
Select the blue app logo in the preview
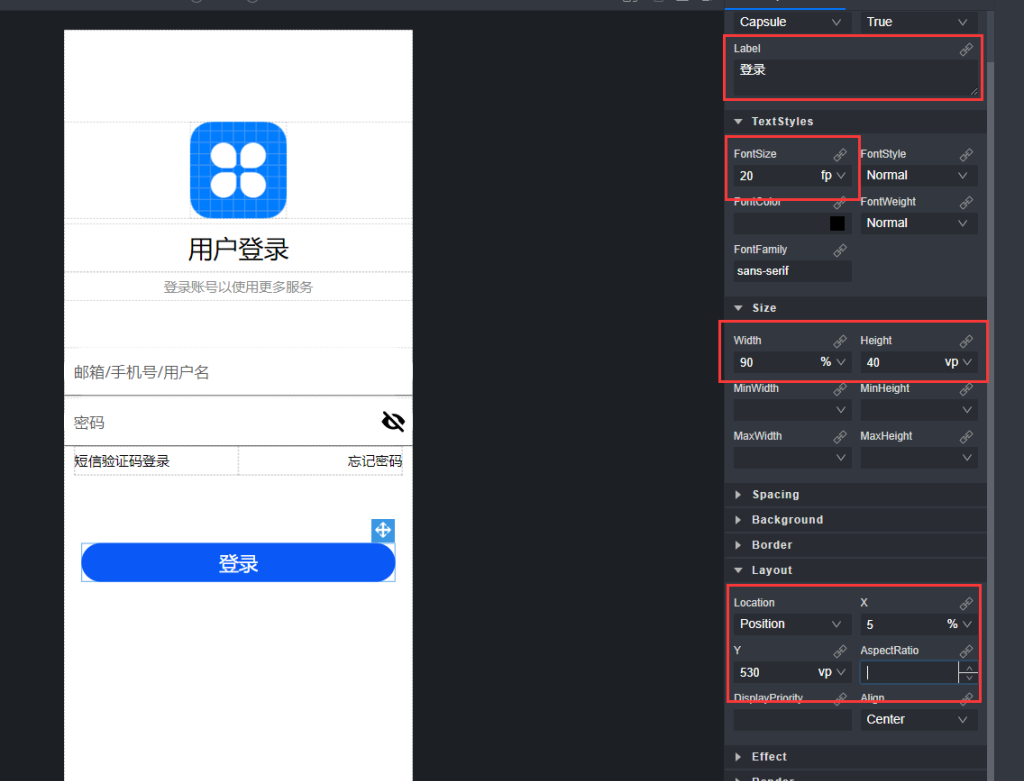(x=238, y=170)
